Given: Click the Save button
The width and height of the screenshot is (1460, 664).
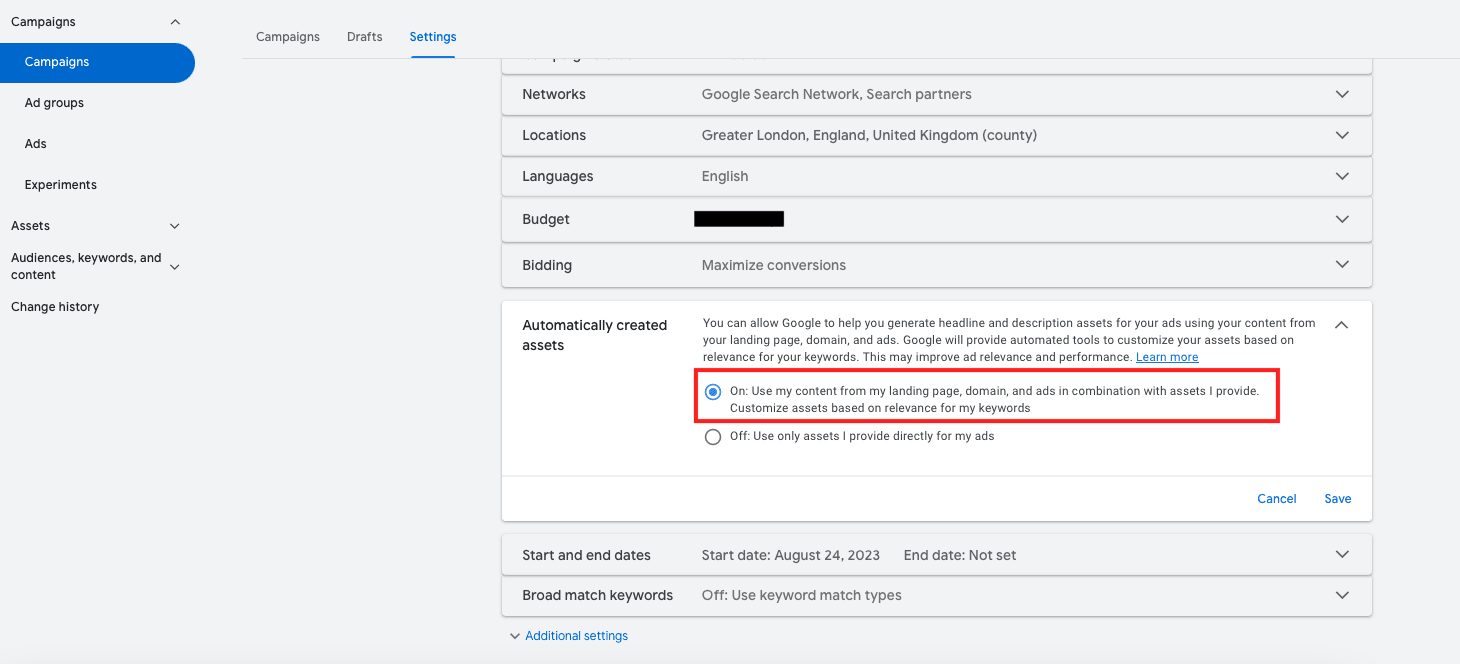Looking at the screenshot, I should coord(1337,499).
